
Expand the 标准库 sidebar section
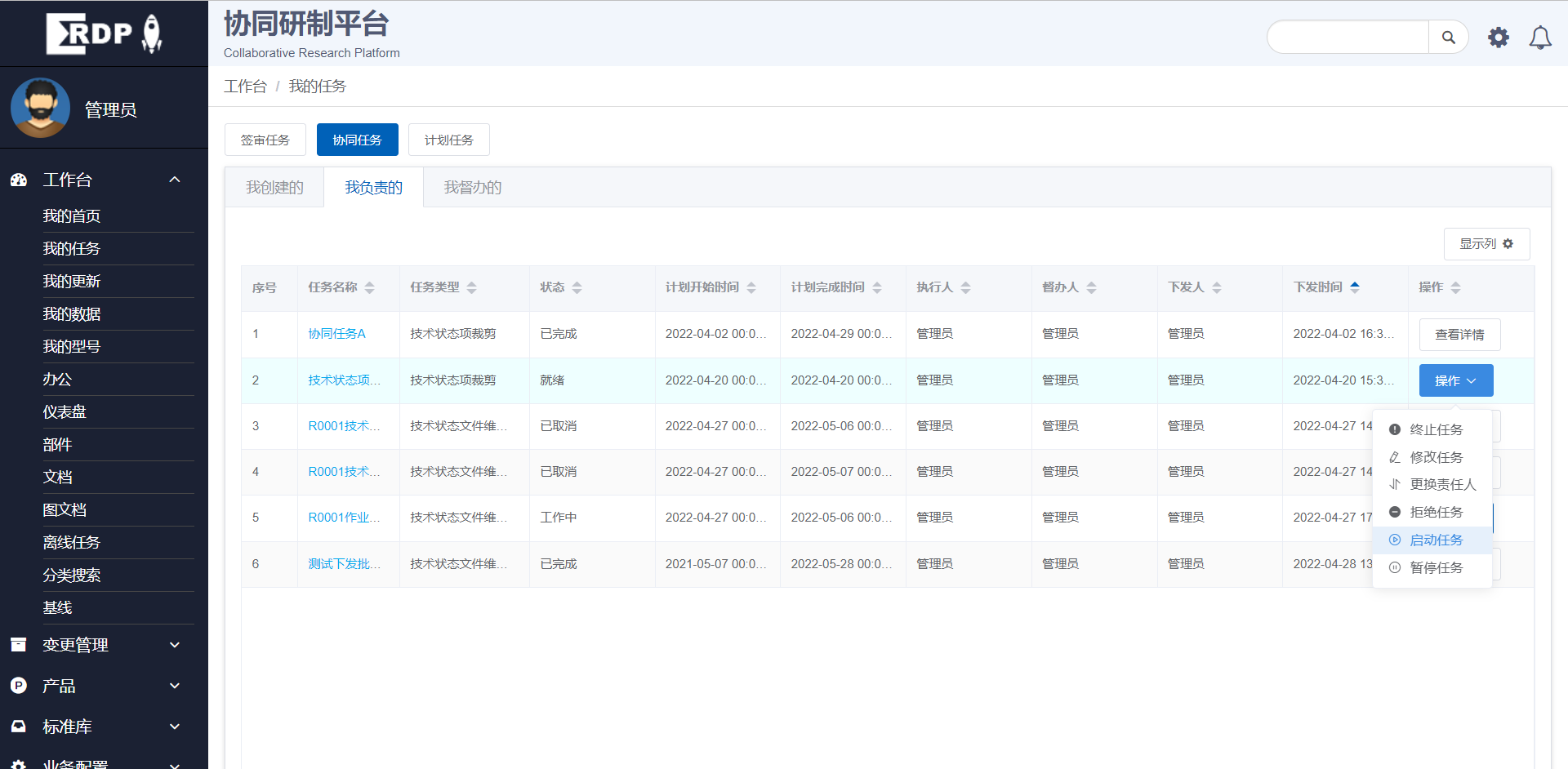click(x=174, y=727)
